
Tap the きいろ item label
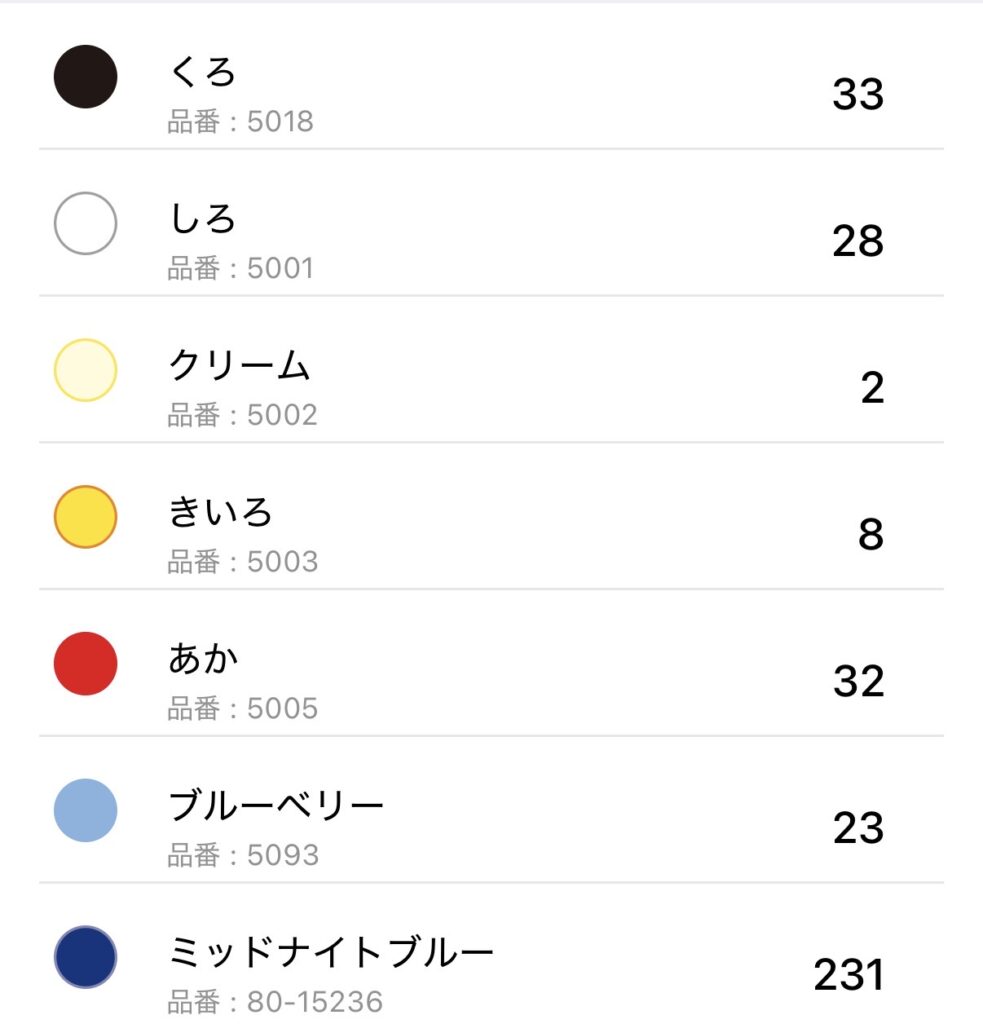(x=221, y=513)
